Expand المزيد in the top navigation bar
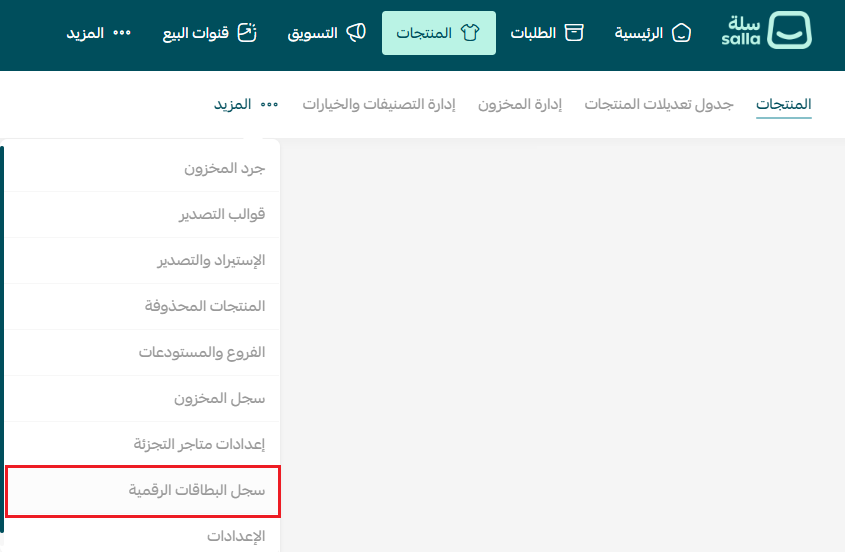This screenshot has width=845, height=552. 99,33
